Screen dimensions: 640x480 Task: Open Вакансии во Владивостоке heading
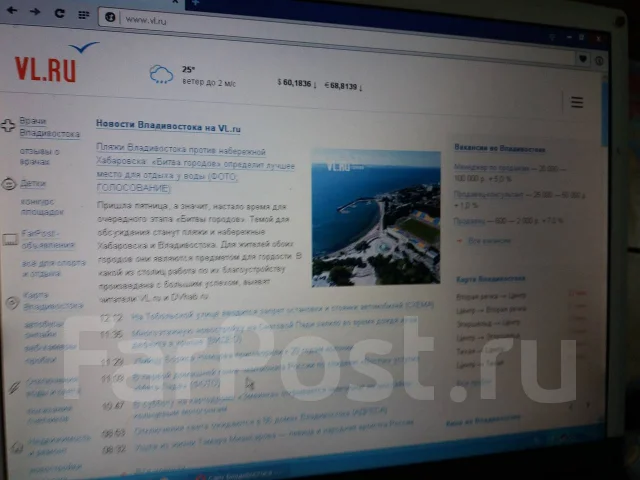click(x=500, y=149)
